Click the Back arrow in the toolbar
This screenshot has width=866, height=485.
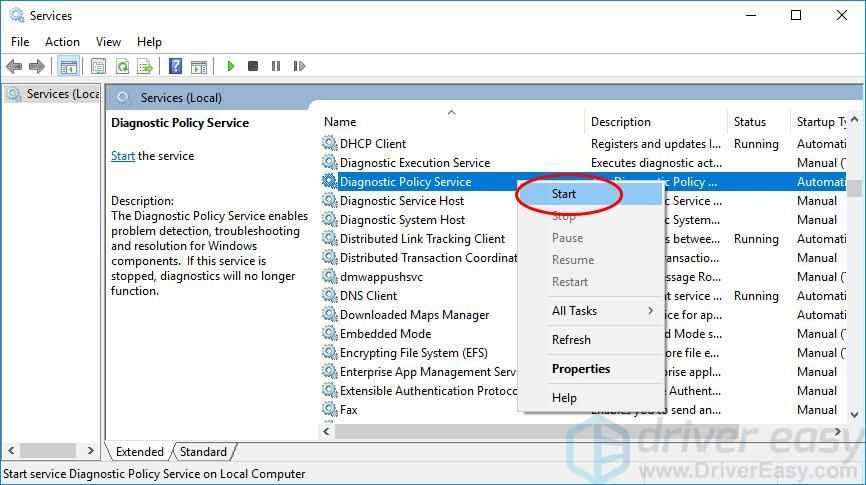click(x=14, y=66)
